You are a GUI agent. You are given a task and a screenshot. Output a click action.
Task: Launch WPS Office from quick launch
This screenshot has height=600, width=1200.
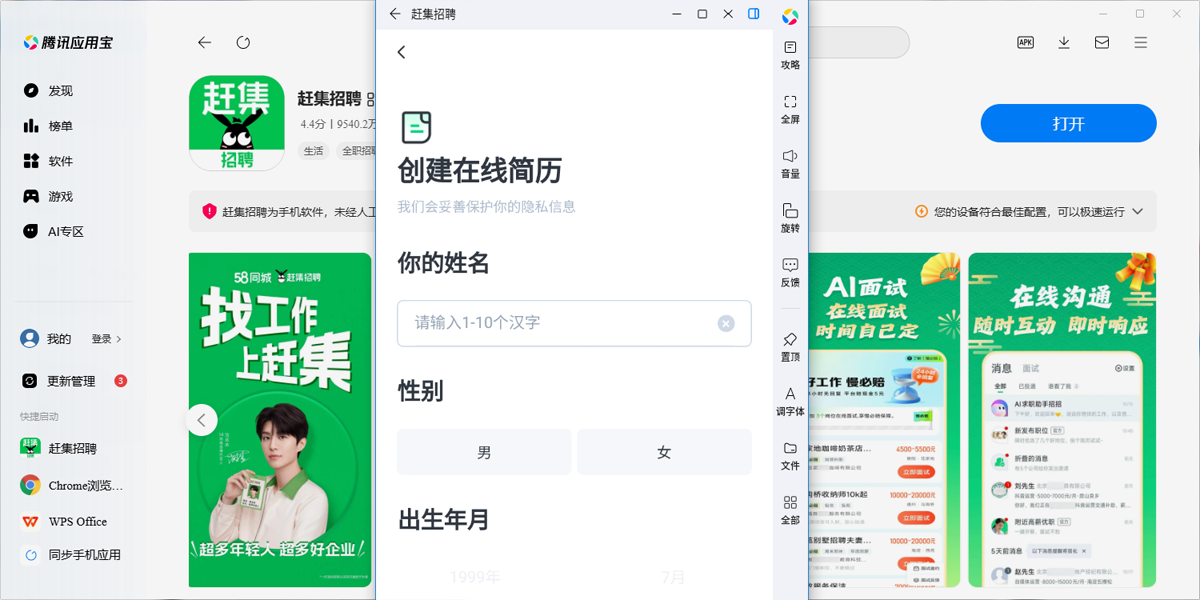tap(64, 521)
